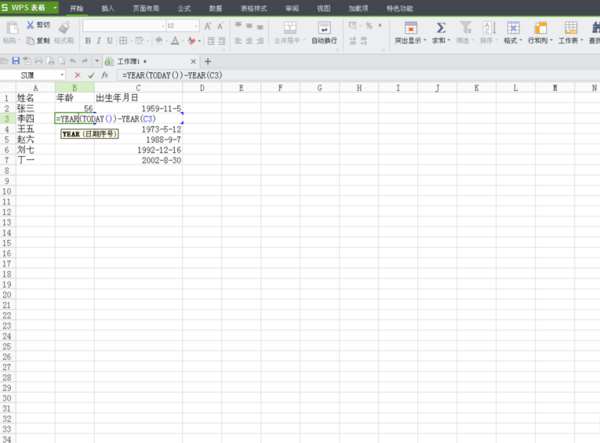Toggle Underline formatting
Viewport: 600px width, 443px height.
110,40
